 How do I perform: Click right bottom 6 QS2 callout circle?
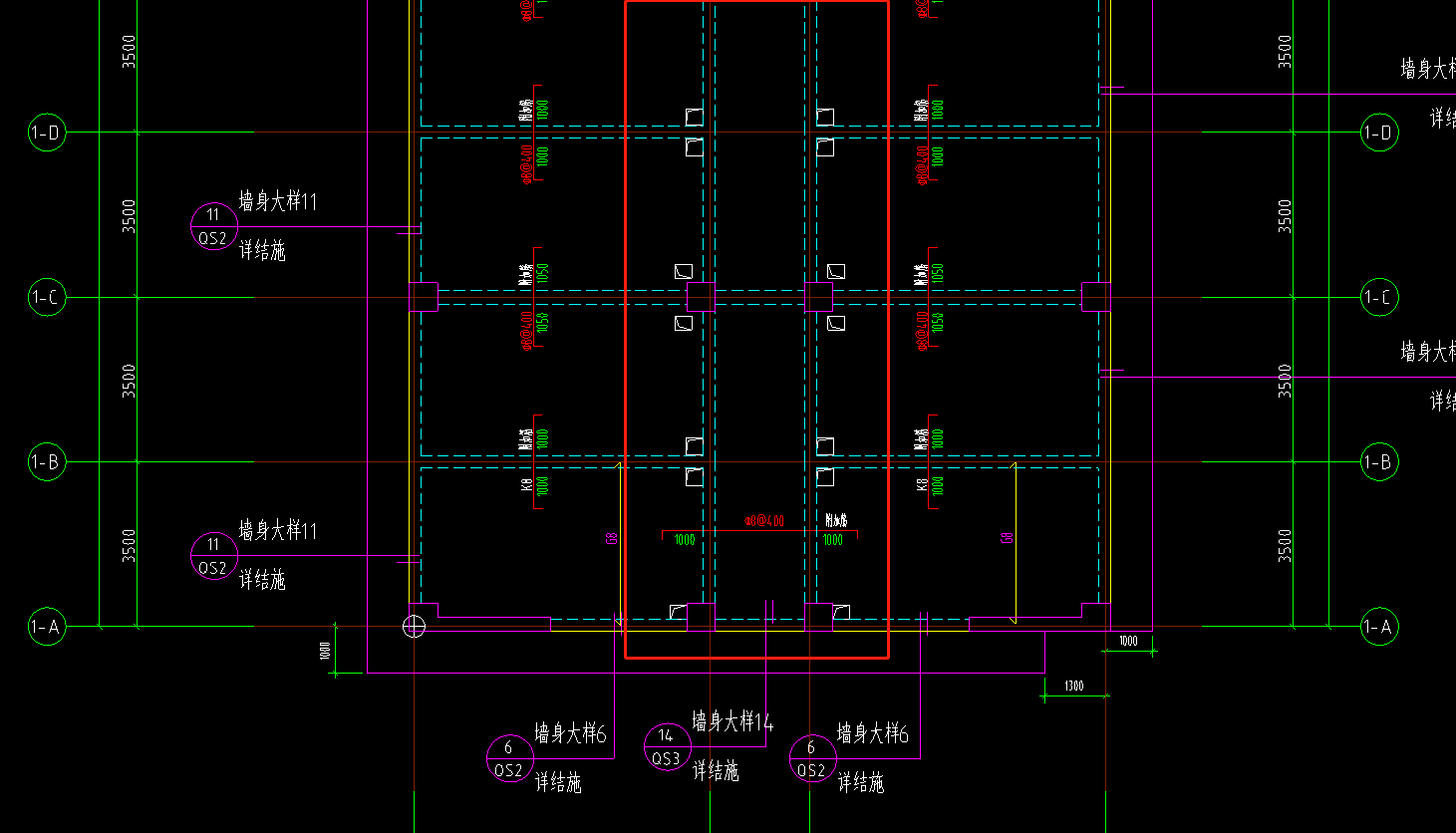tap(812, 758)
